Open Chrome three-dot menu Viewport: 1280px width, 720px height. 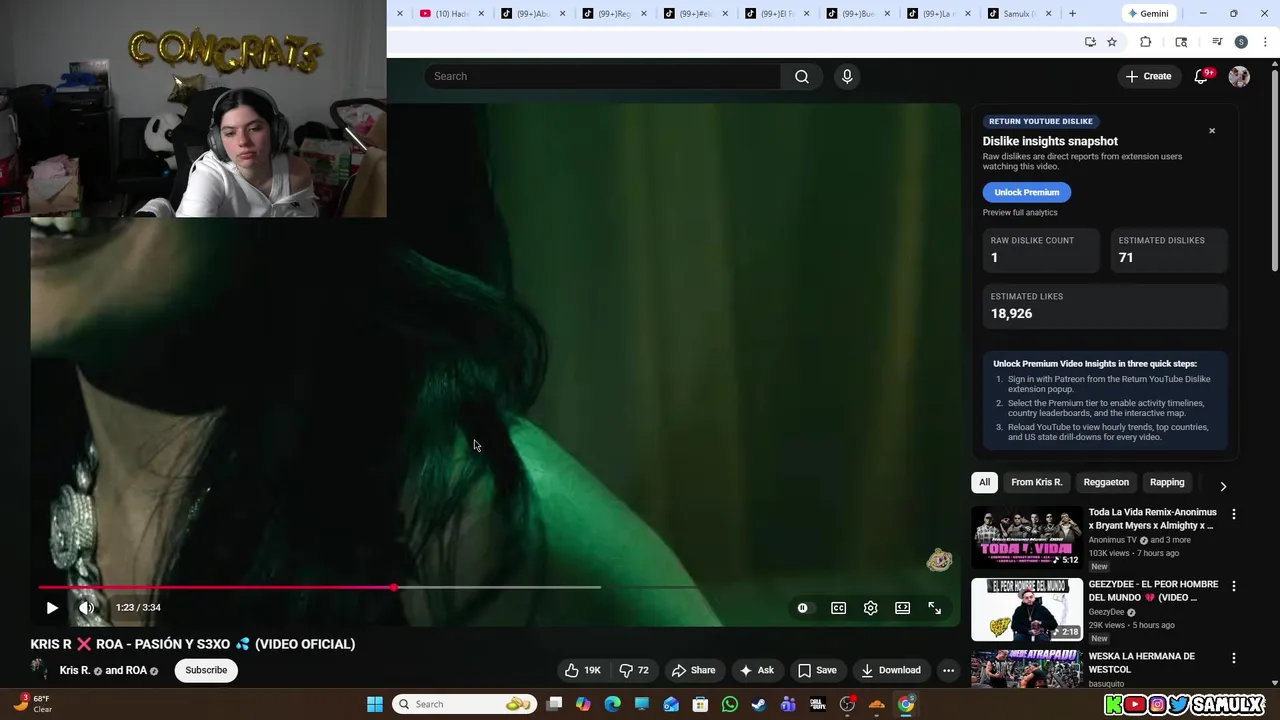1266,42
